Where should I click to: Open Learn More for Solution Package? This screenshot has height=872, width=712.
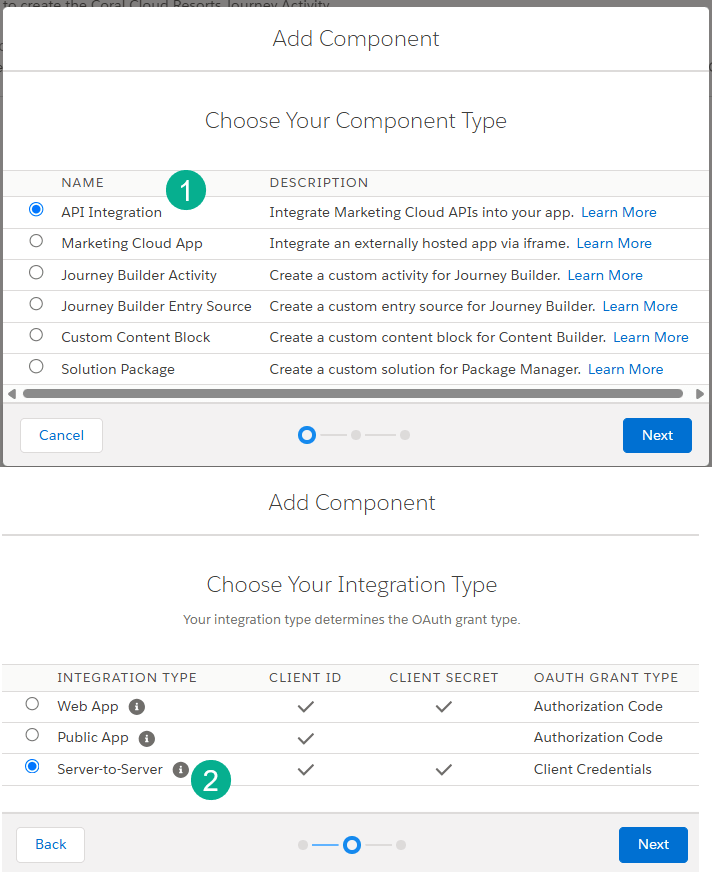pyautogui.click(x=625, y=369)
